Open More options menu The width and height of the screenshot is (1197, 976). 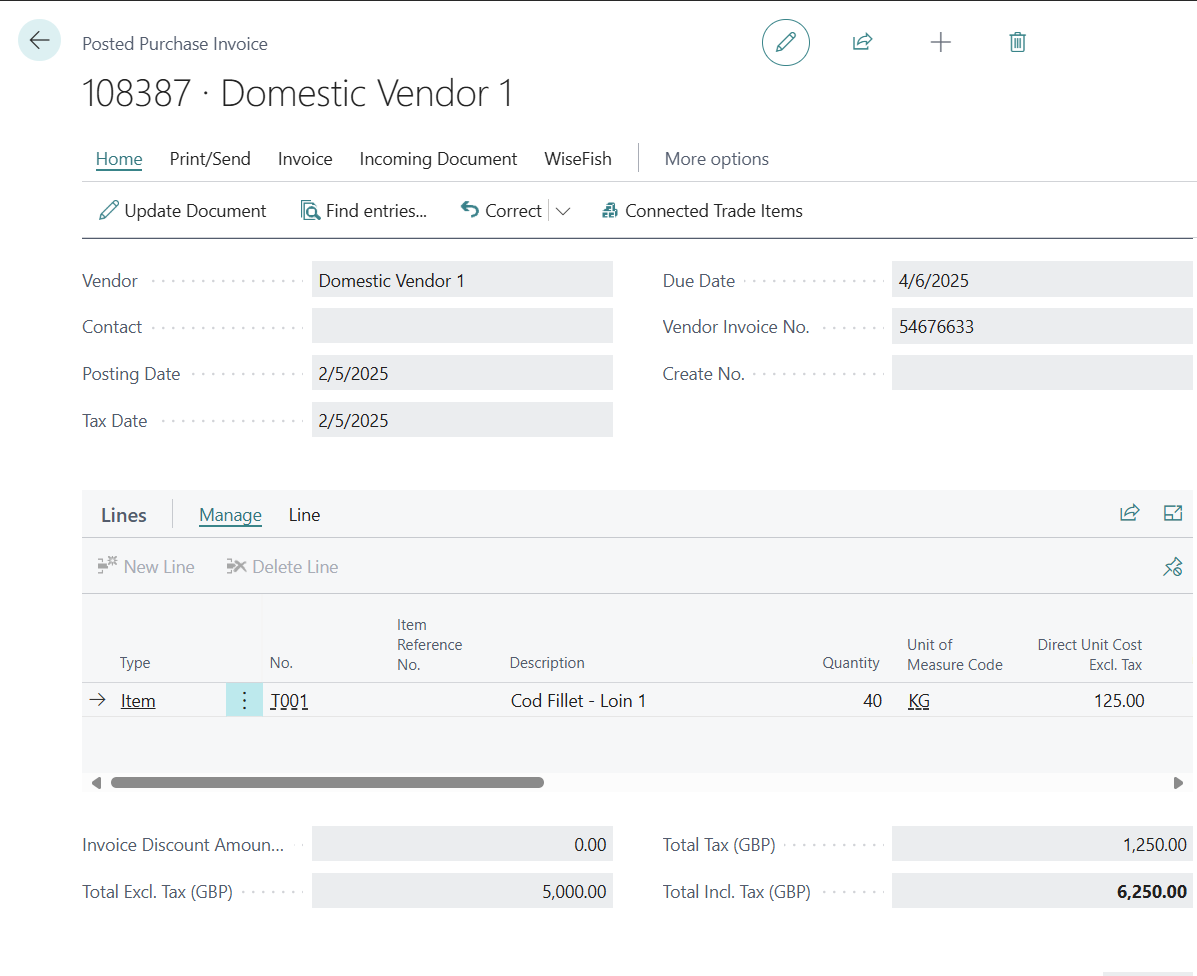coord(716,159)
